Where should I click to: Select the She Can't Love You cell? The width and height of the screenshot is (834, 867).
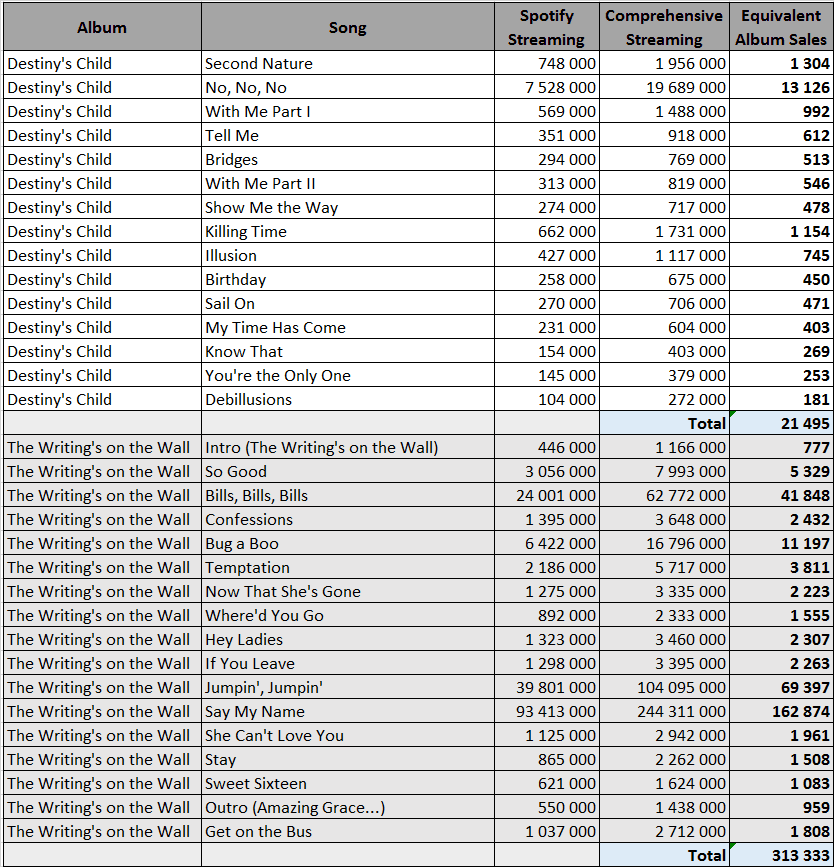(x=348, y=735)
